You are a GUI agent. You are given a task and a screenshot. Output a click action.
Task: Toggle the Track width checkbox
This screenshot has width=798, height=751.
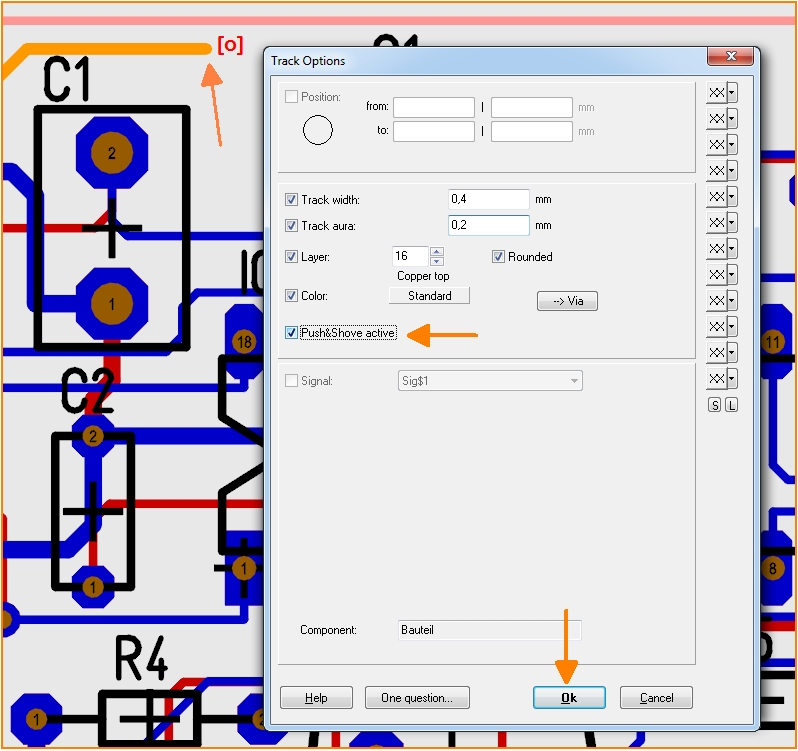click(292, 200)
